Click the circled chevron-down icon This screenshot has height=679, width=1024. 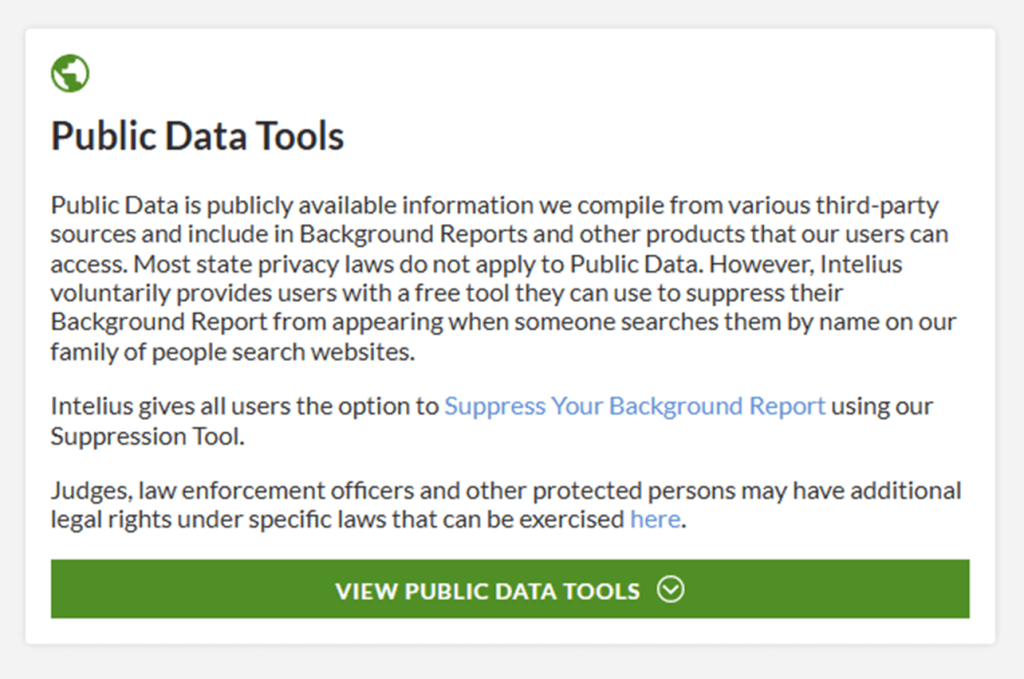pos(670,590)
